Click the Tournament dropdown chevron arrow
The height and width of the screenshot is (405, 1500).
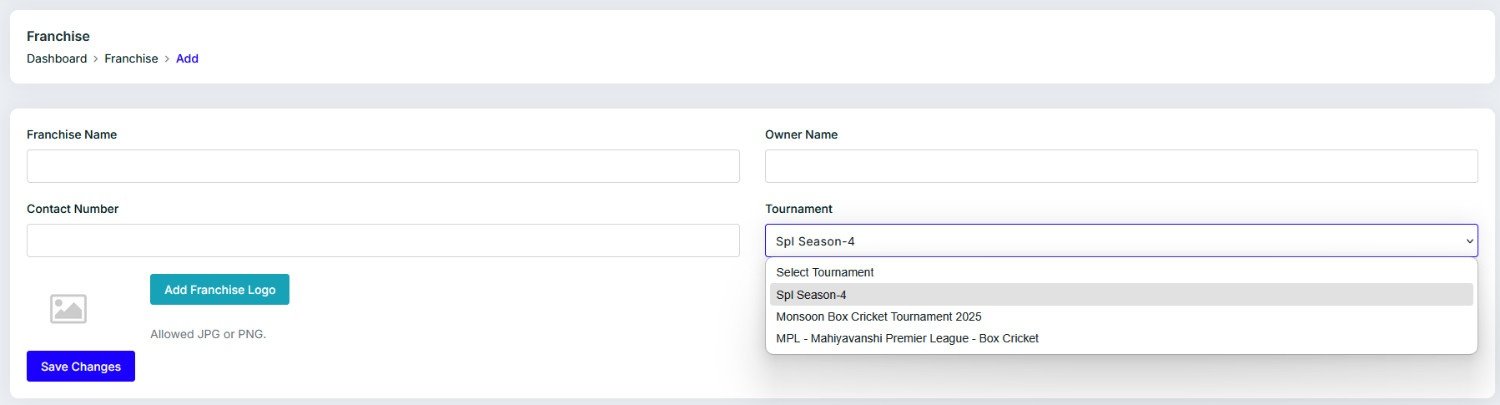pyautogui.click(x=1469, y=241)
